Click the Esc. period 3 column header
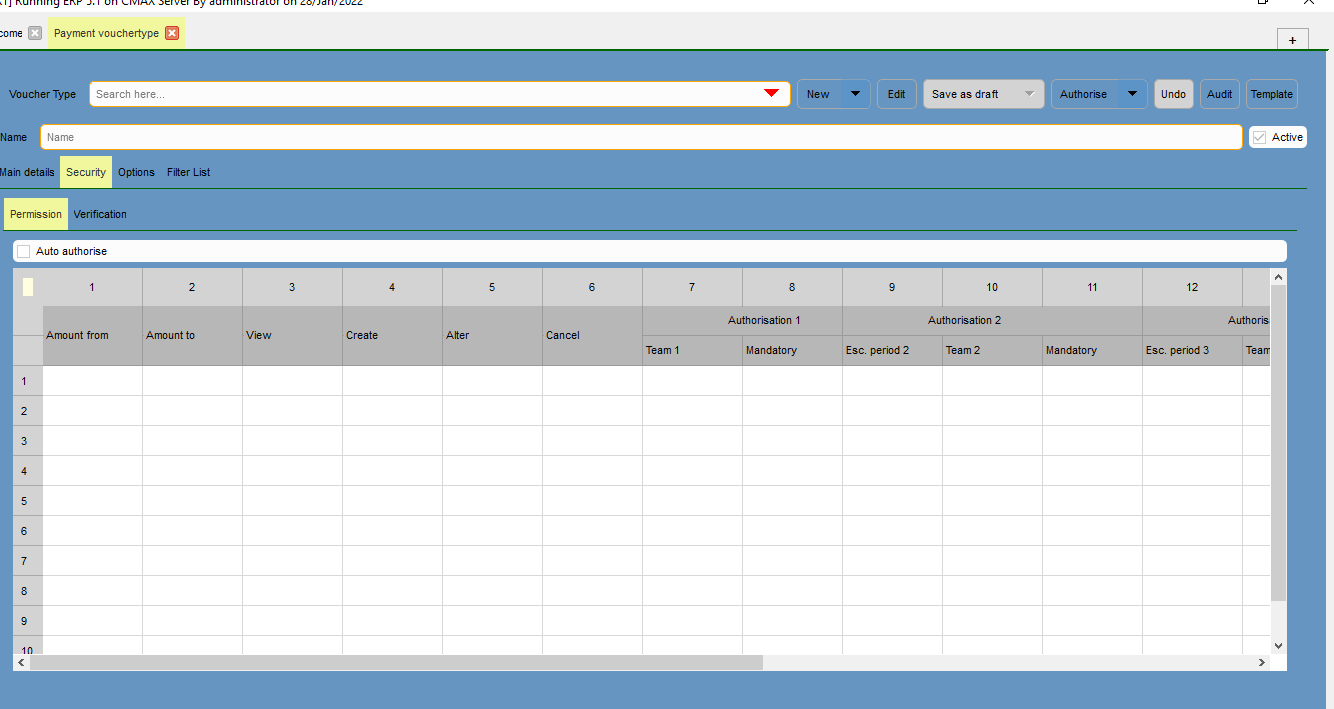 (x=1192, y=350)
